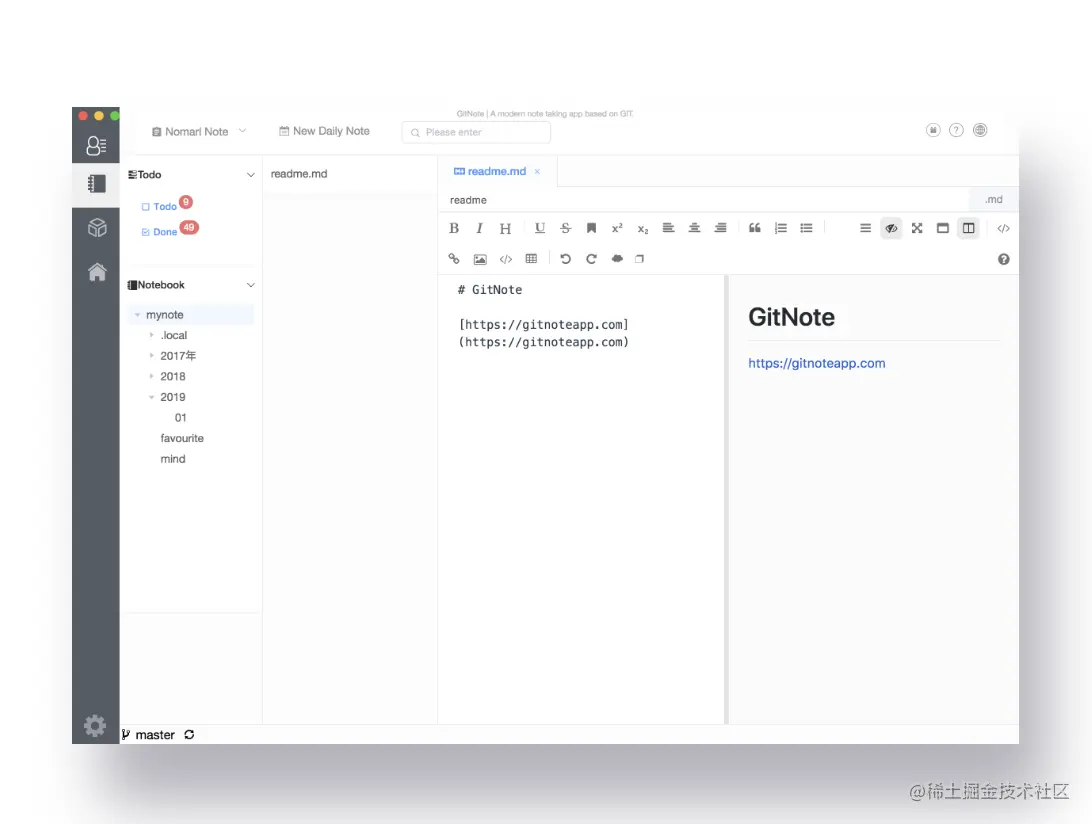Expand the 2018 folder
This screenshot has height=824, width=1092.
coord(151,376)
